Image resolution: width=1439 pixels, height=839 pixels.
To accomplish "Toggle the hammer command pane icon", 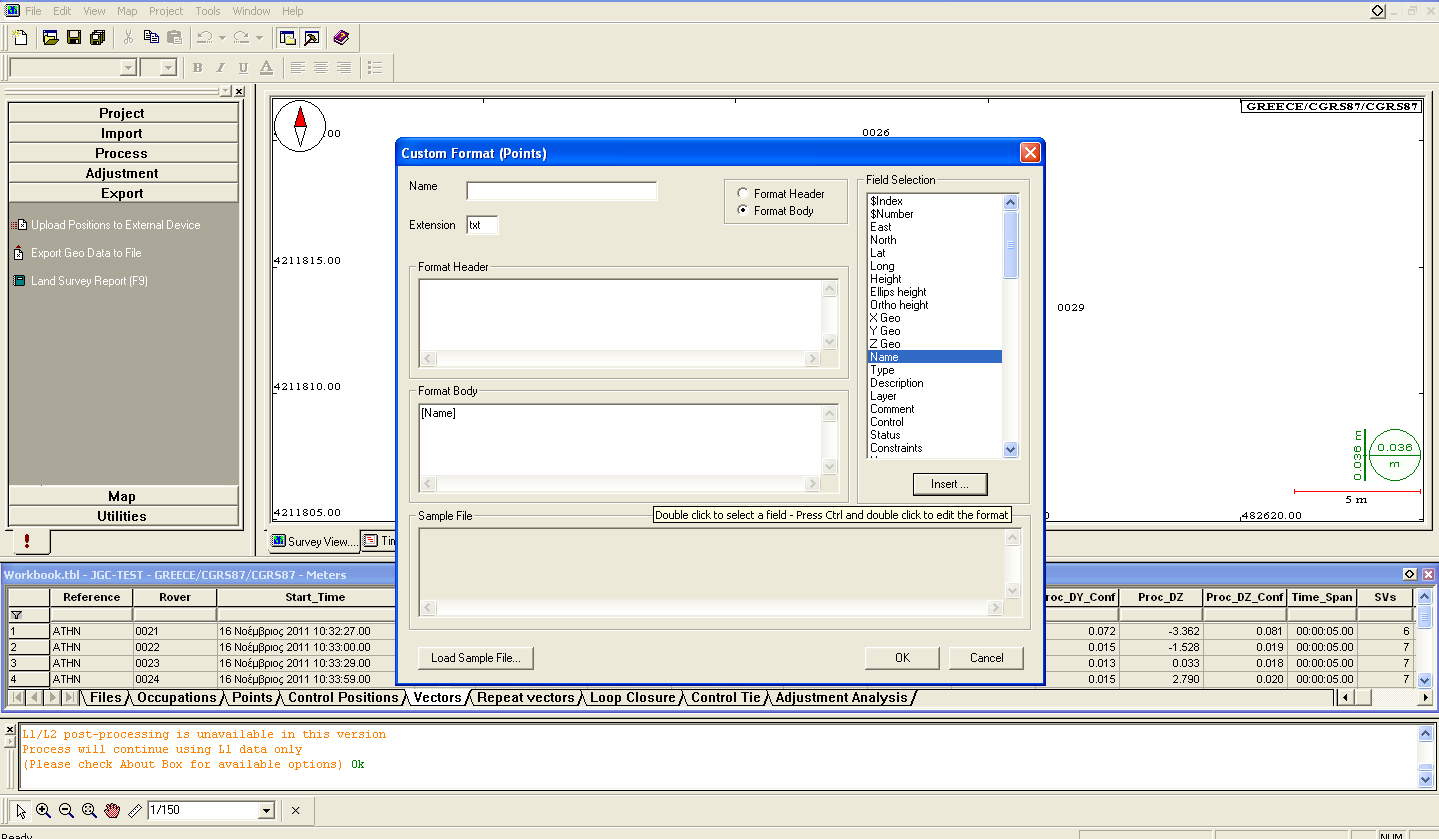I will point(311,38).
